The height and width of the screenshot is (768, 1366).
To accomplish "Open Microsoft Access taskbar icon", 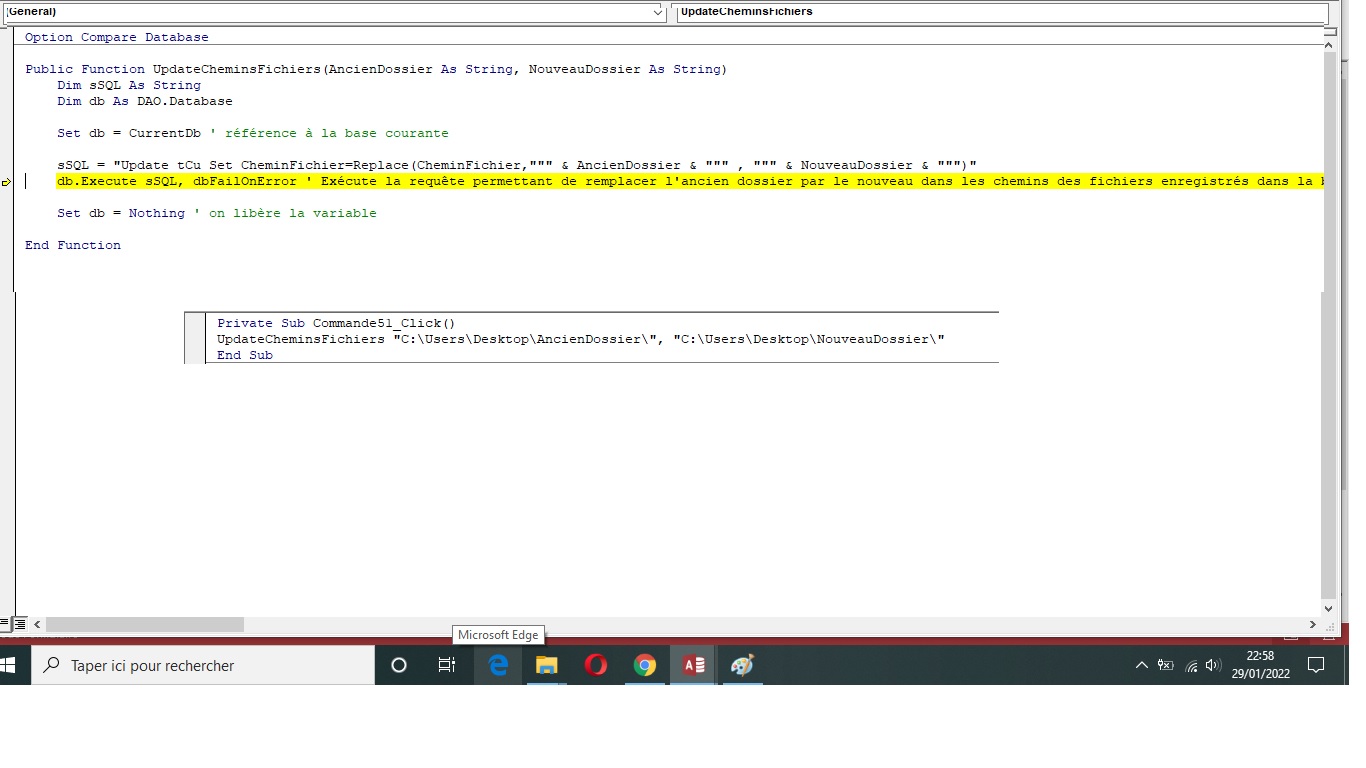I will (693, 665).
